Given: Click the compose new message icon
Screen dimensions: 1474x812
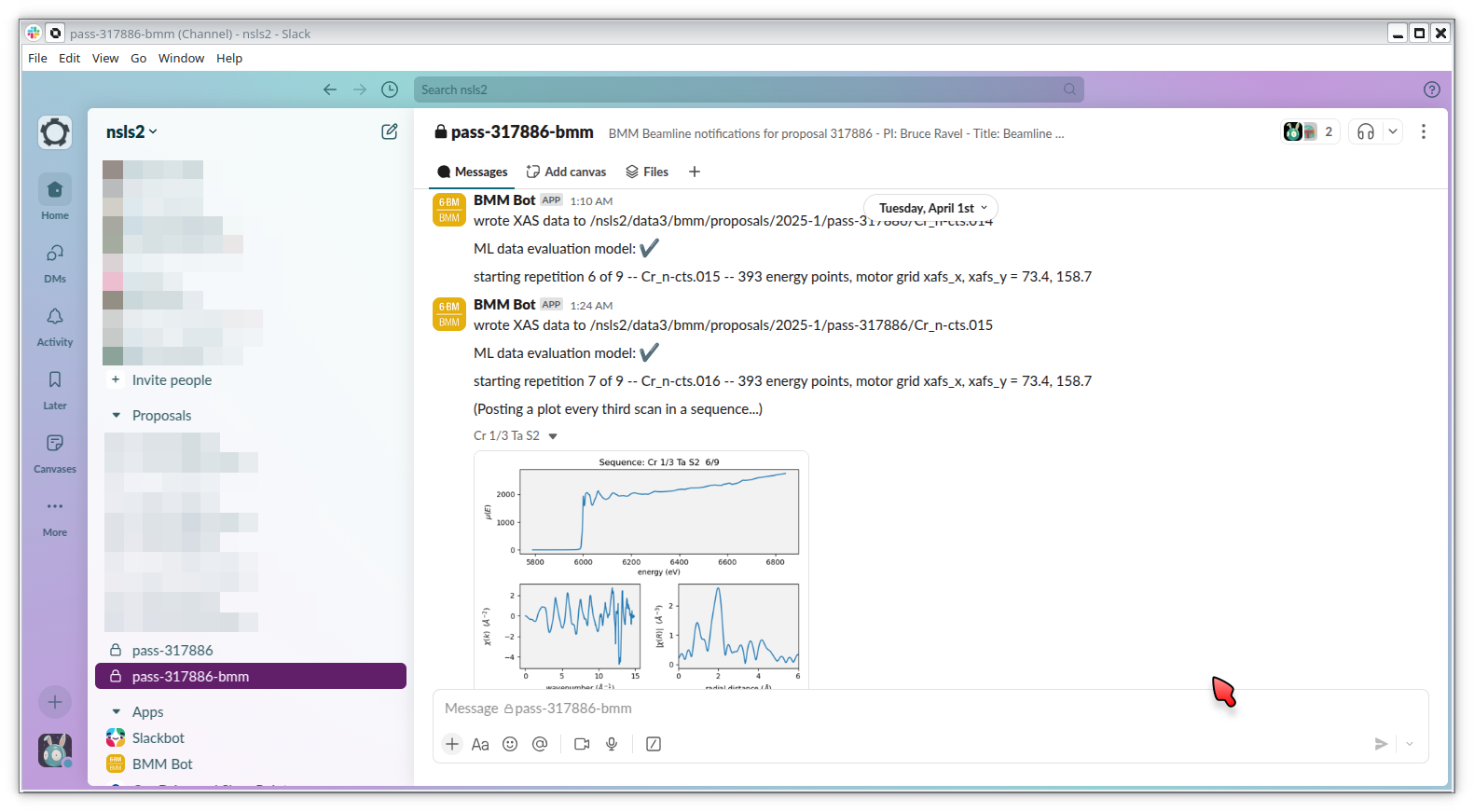Looking at the screenshot, I should tap(390, 131).
